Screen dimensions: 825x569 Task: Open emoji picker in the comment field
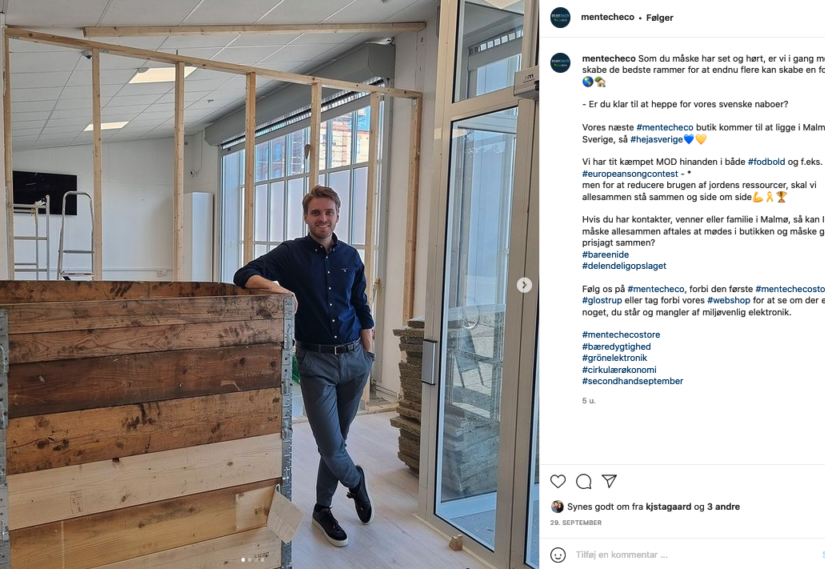(558, 555)
